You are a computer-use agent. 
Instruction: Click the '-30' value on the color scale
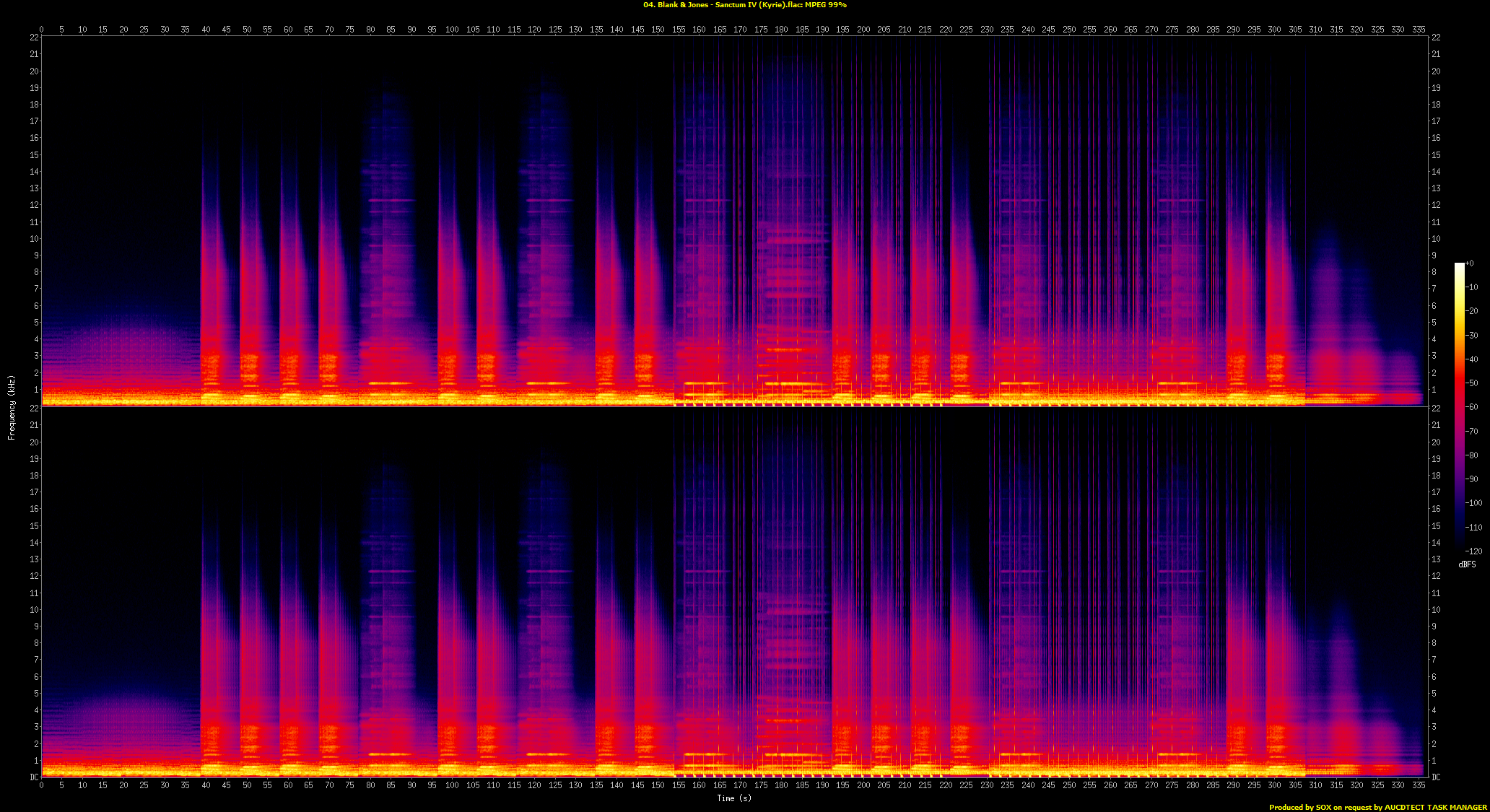1472,336
